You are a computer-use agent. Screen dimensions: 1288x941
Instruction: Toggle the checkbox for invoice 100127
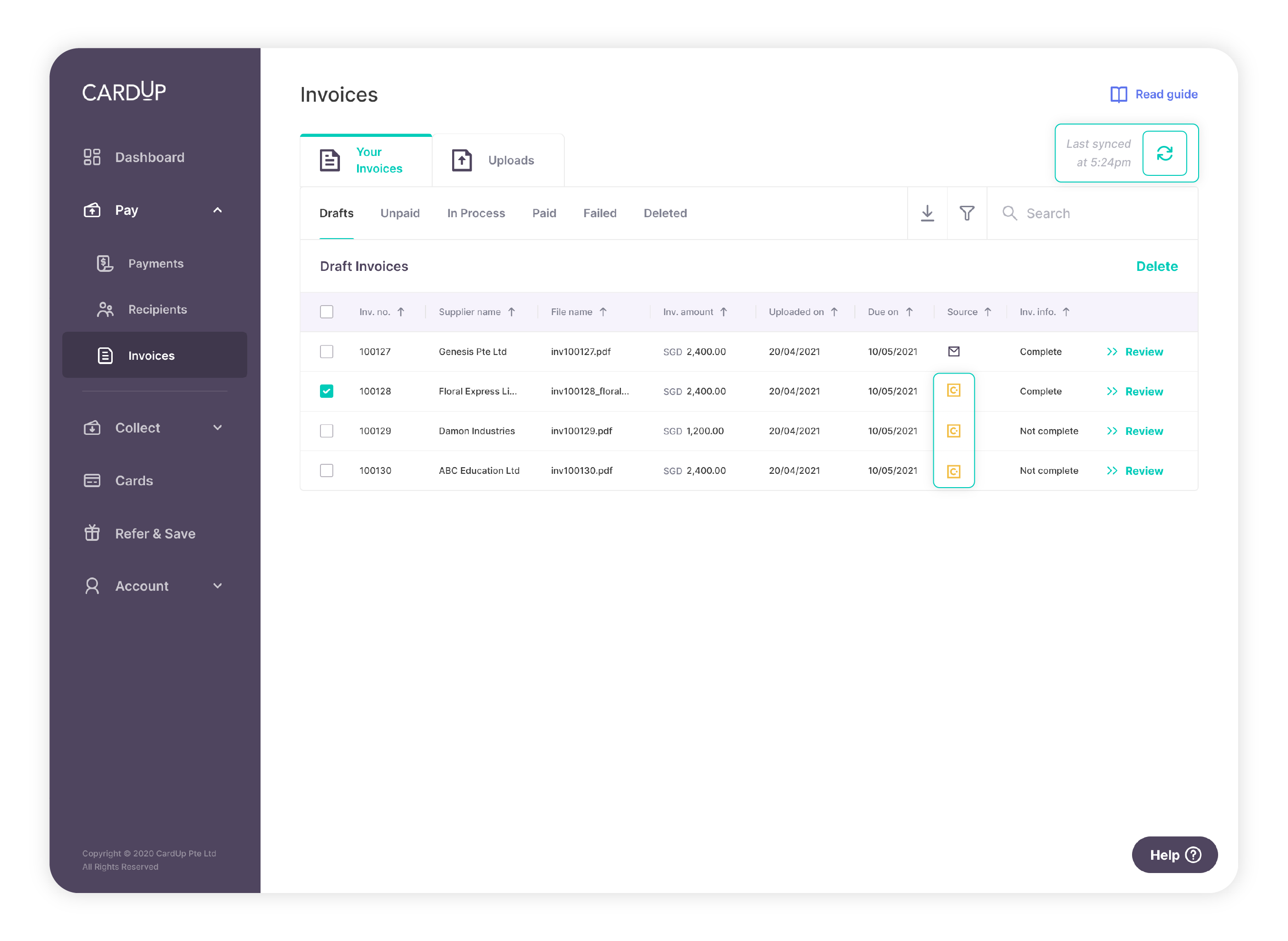(x=327, y=352)
